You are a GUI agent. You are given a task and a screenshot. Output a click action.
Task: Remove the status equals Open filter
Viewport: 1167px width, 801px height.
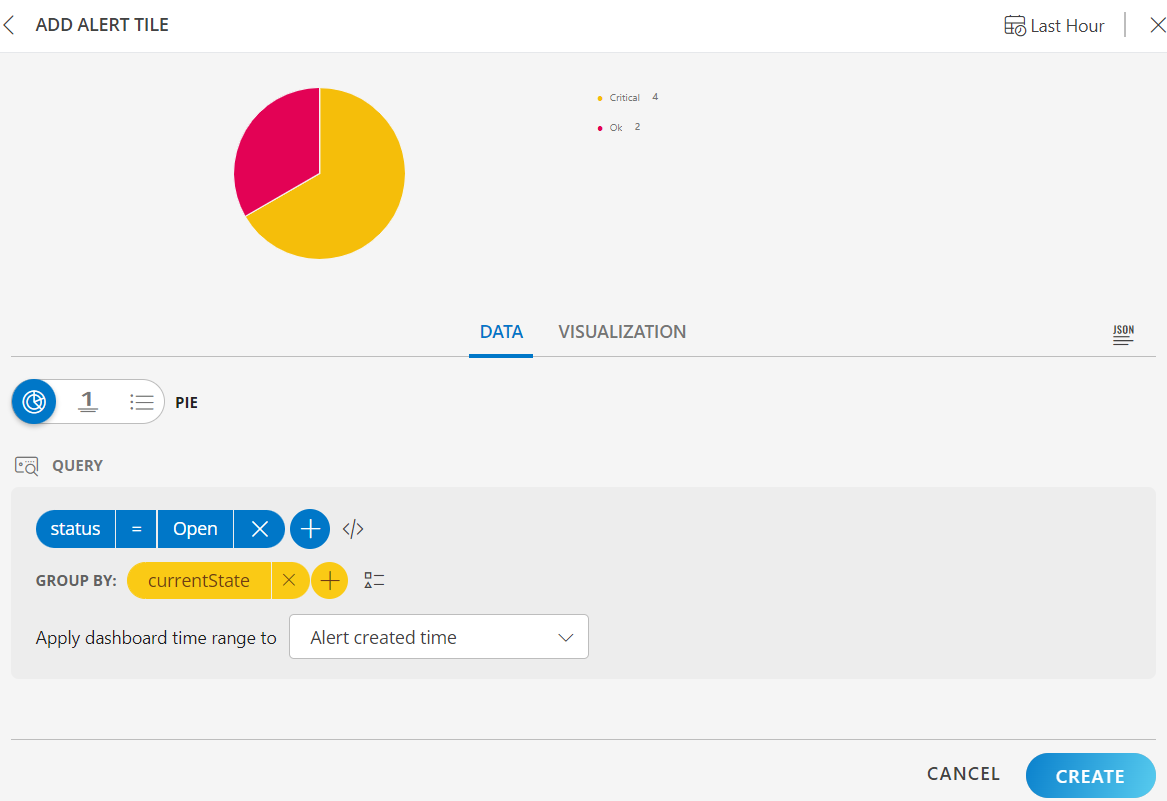click(x=259, y=529)
